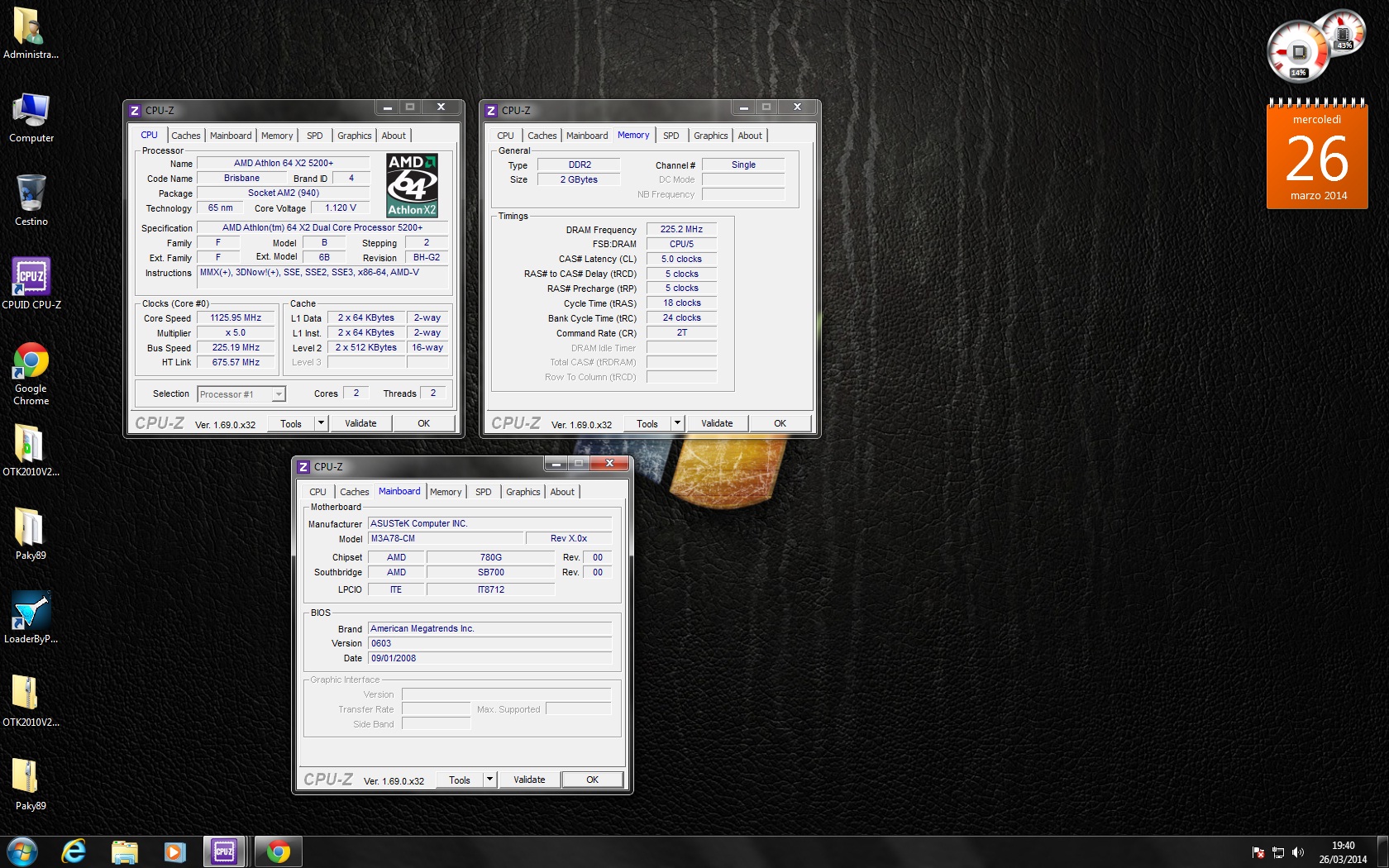This screenshot has height=868, width=1389.
Task: Switch to Caches tab in CPU window
Action: click(x=186, y=136)
